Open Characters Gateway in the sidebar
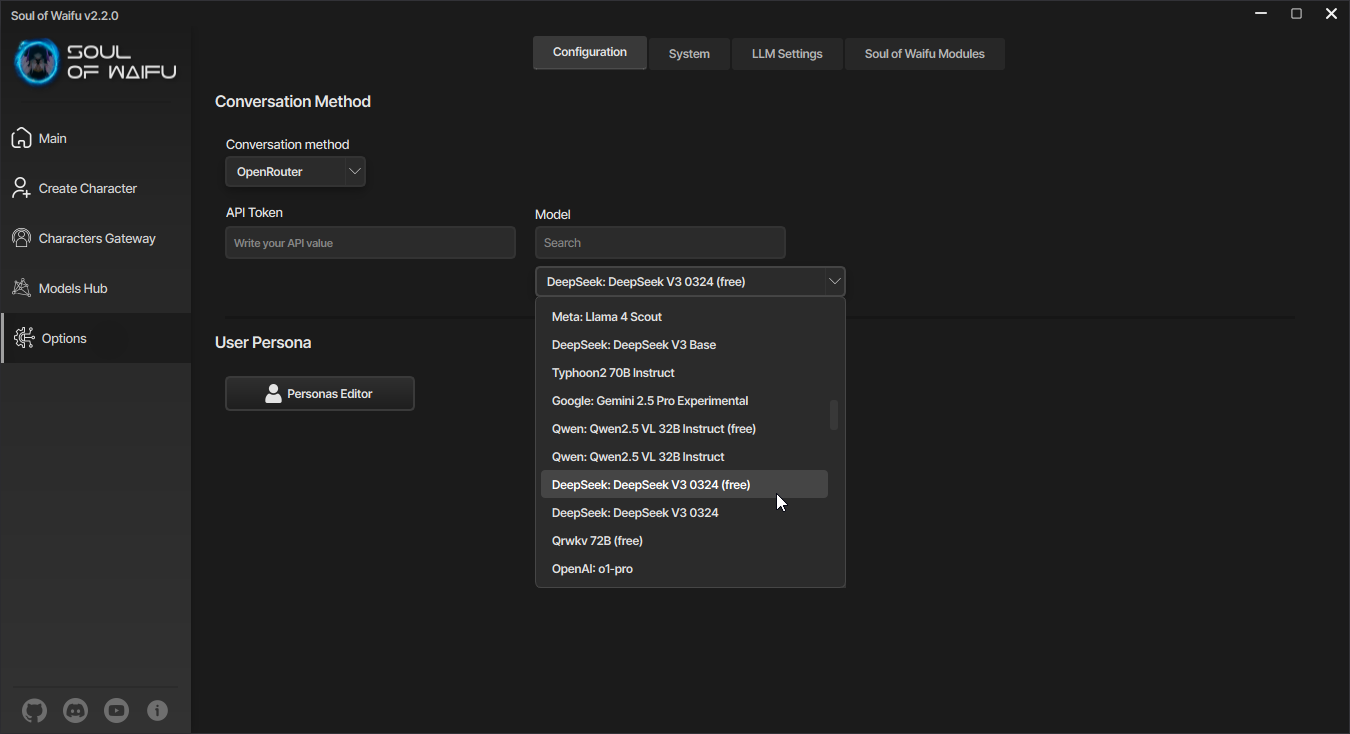This screenshot has height=734, width=1350. tap(96, 238)
